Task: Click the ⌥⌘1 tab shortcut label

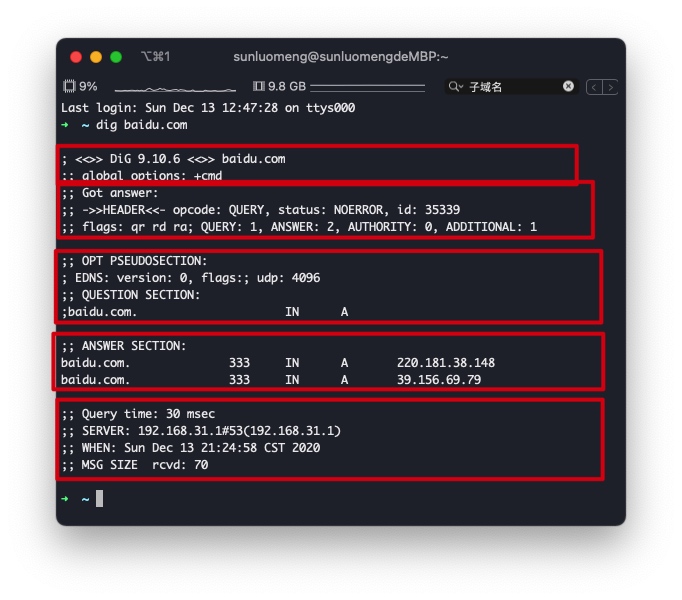Action: 155,57
